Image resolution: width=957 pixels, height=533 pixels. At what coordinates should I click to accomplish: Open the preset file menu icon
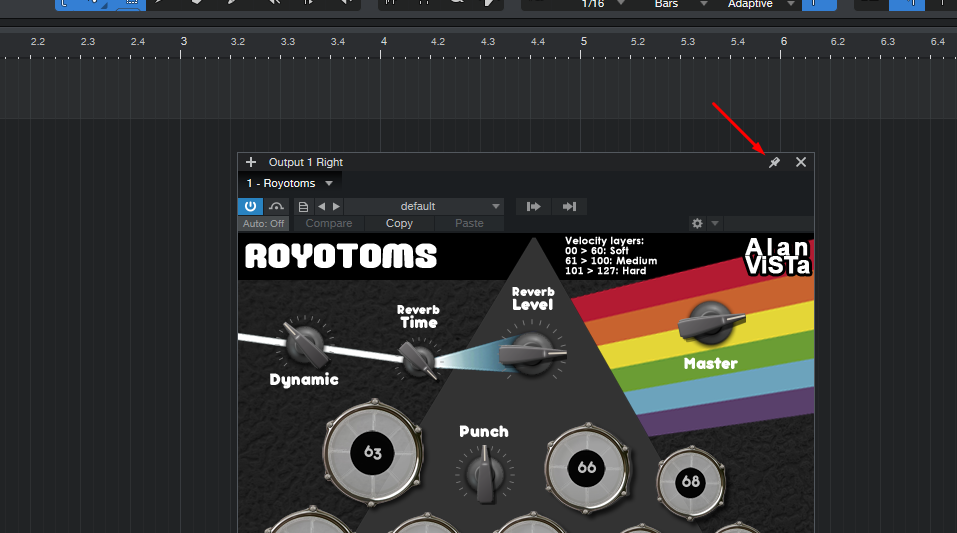pos(303,206)
